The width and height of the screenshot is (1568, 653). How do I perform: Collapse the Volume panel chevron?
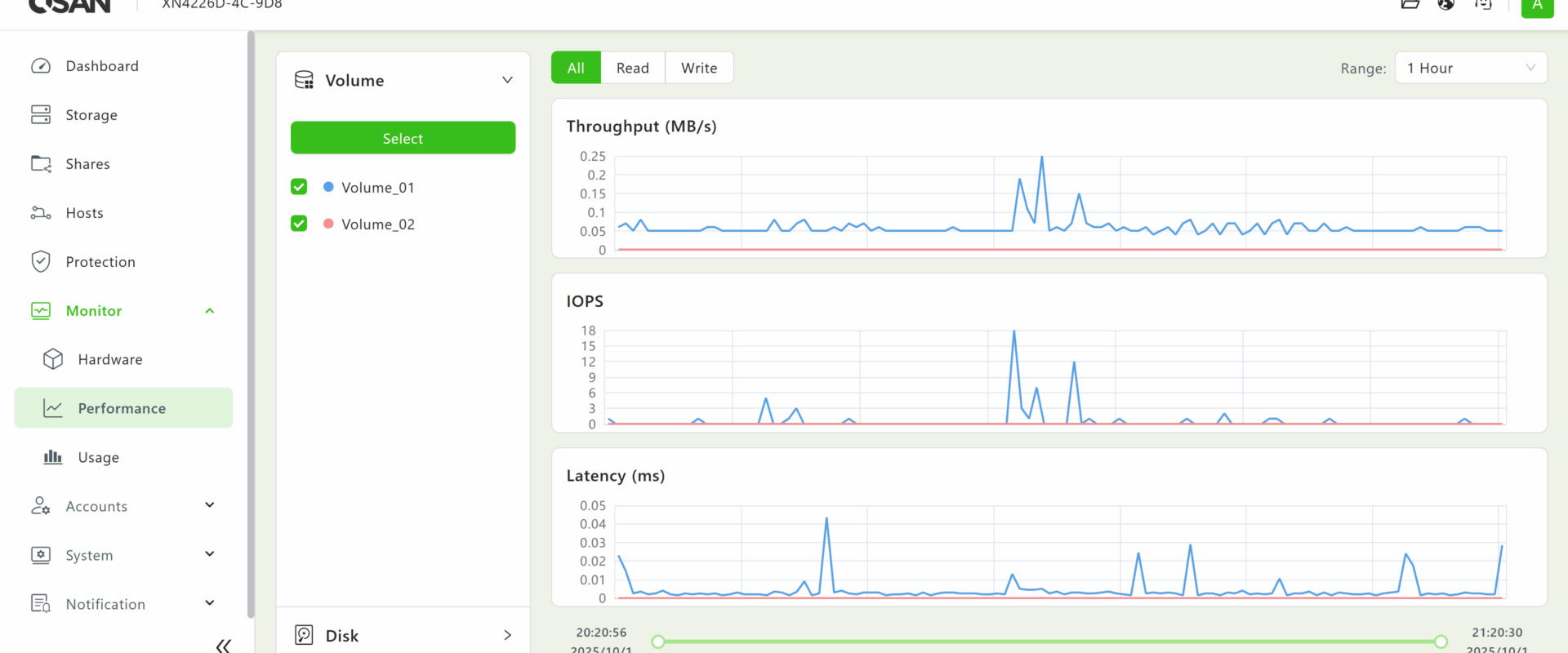pos(507,80)
